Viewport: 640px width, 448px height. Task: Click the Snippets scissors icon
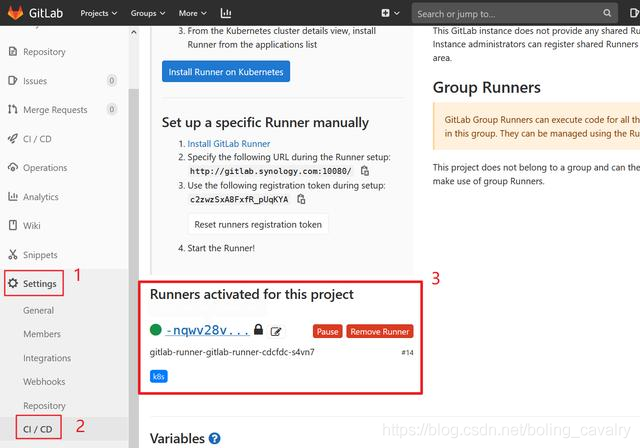click(x=13, y=254)
